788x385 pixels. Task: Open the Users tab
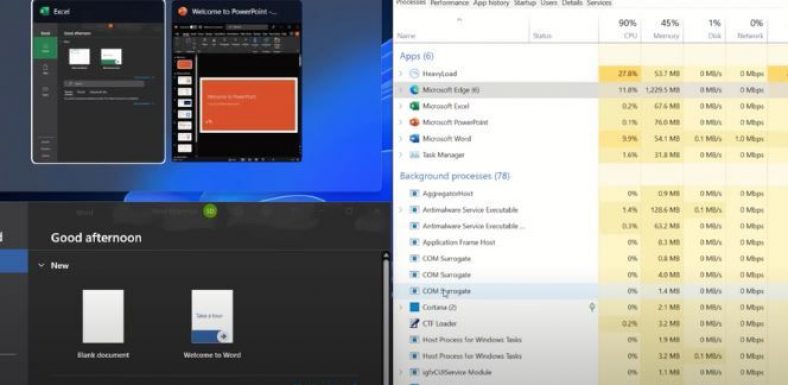549,3
